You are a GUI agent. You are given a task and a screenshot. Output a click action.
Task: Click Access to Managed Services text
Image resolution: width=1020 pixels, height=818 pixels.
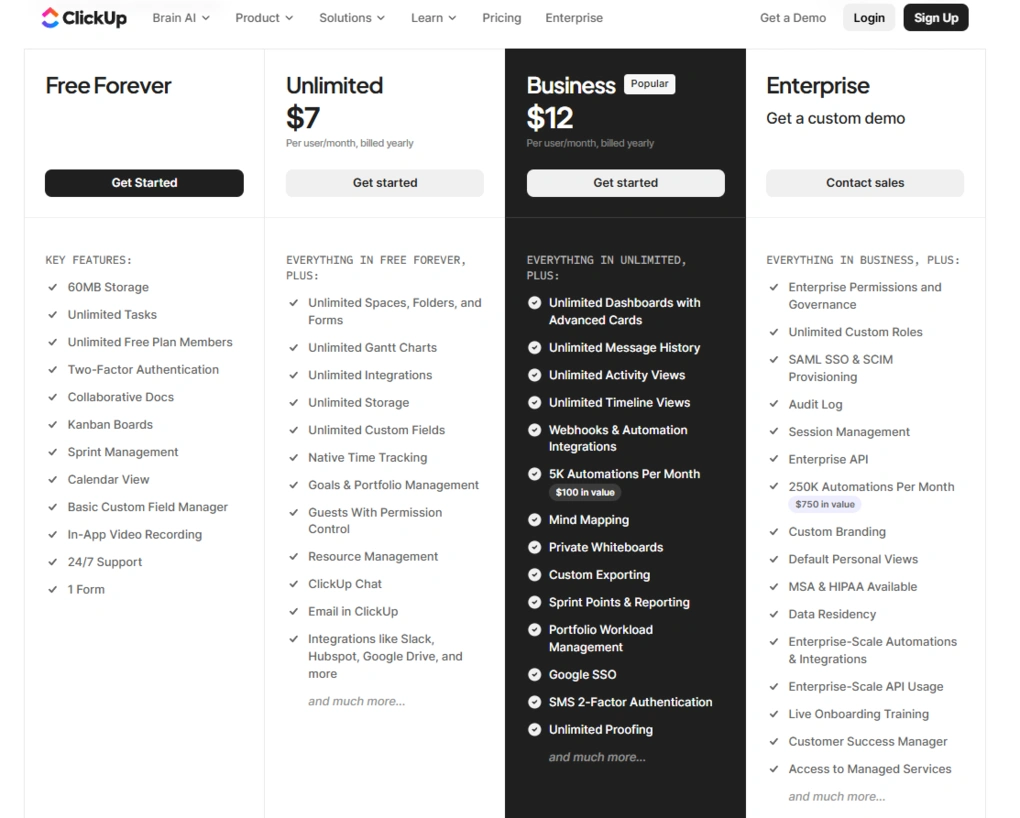(870, 769)
